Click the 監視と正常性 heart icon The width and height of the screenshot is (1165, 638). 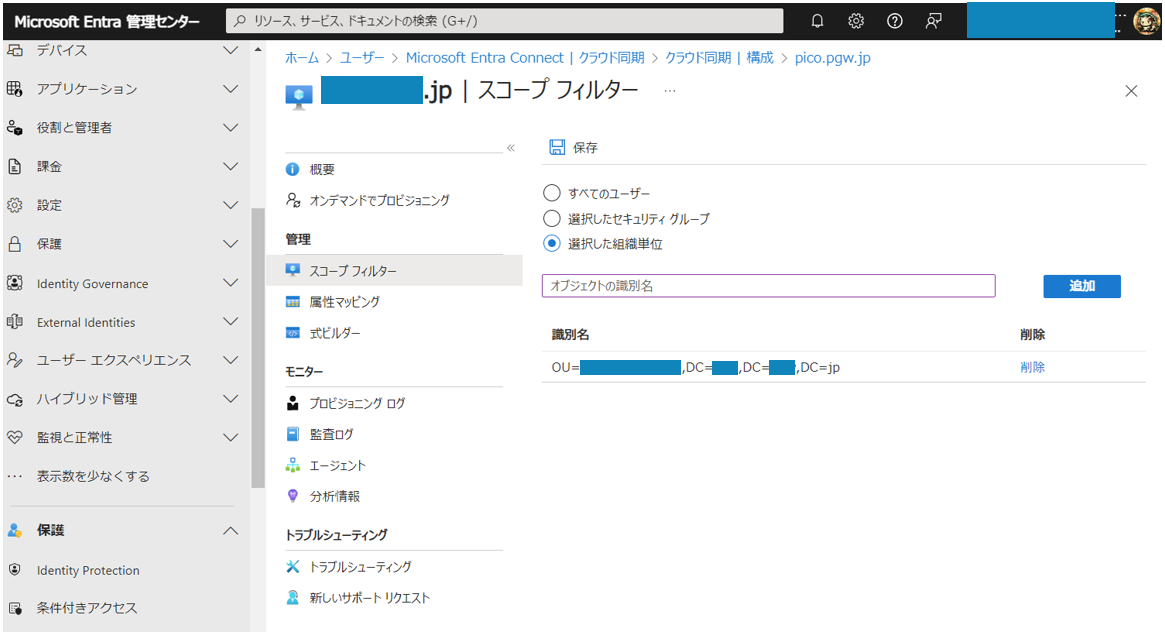coord(15,437)
